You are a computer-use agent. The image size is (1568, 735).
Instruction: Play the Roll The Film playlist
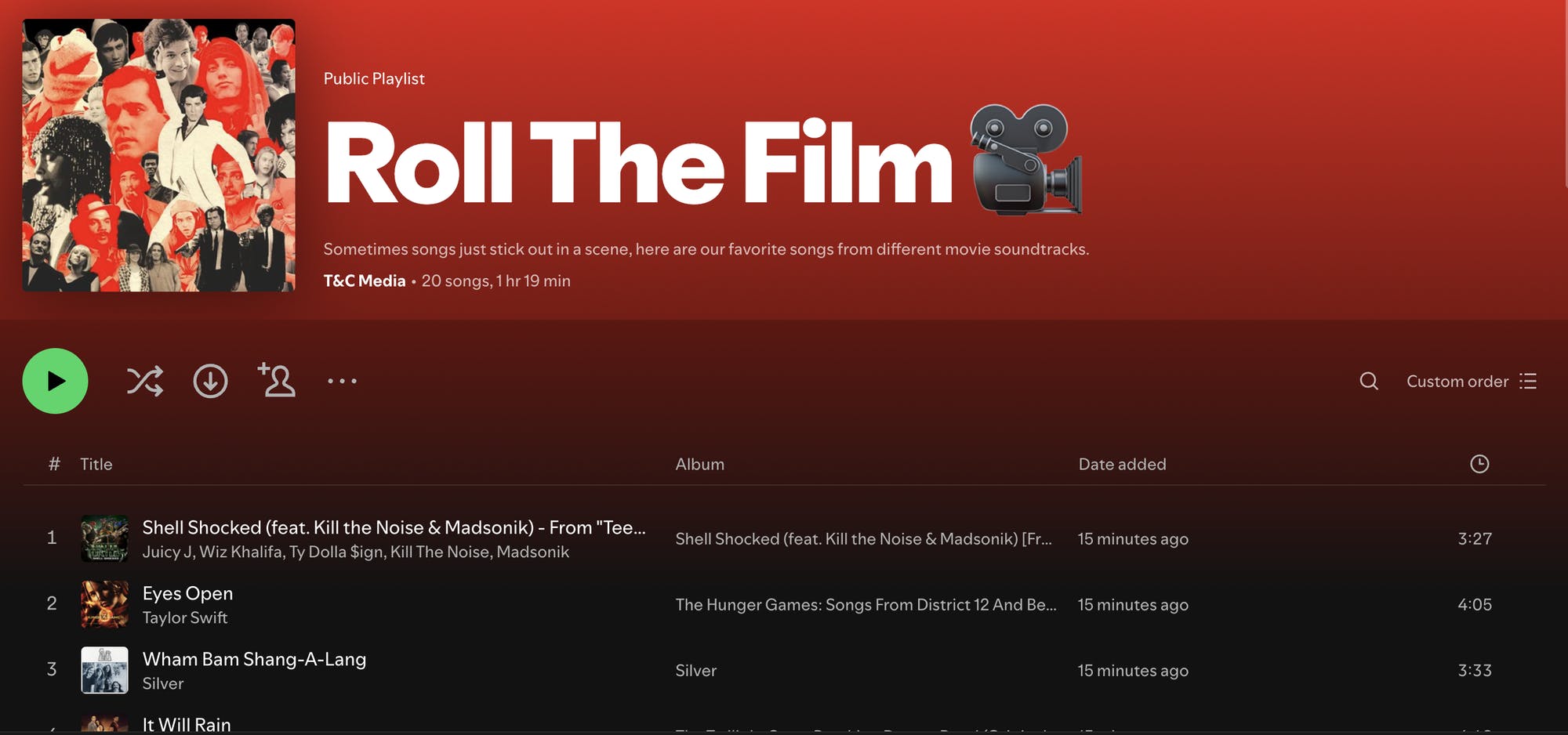[55, 381]
